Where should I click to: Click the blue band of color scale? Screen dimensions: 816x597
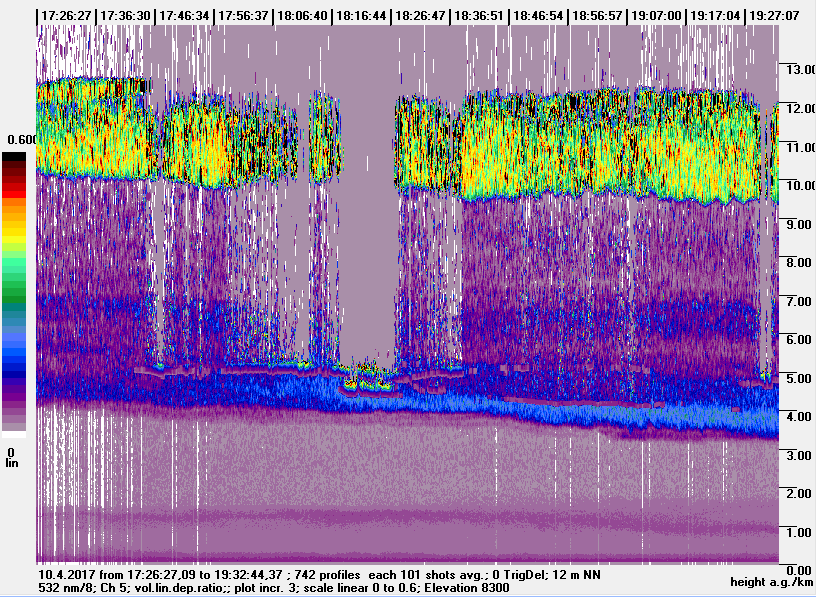pyautogui.click(x=14, y=351)
